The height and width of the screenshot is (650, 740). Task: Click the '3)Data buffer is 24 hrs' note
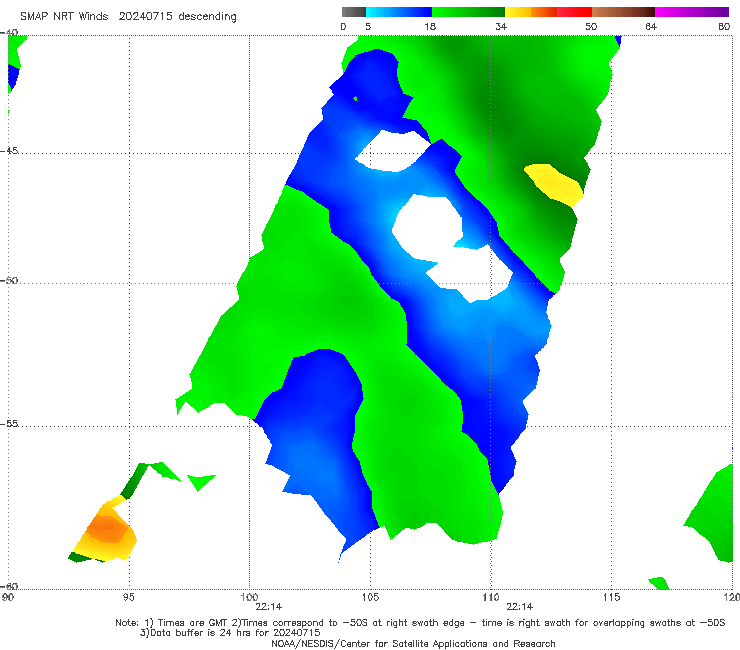230,633
